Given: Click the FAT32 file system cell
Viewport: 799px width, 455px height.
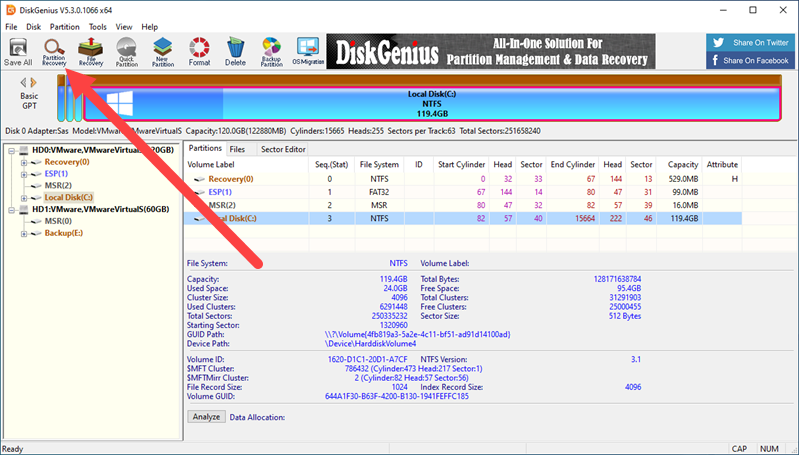Looking at the screenshot, I should coord(379,192).
